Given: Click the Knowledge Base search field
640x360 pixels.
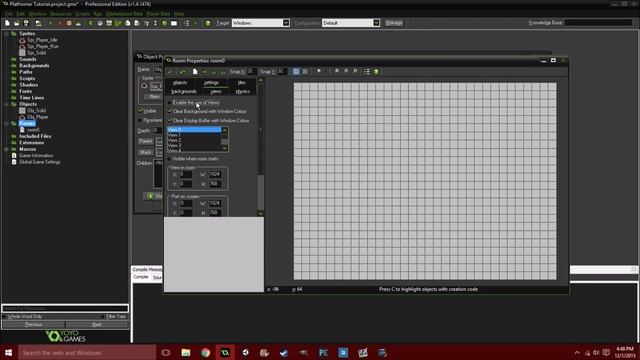Looking at the screenshot, I should pos(598,23).
